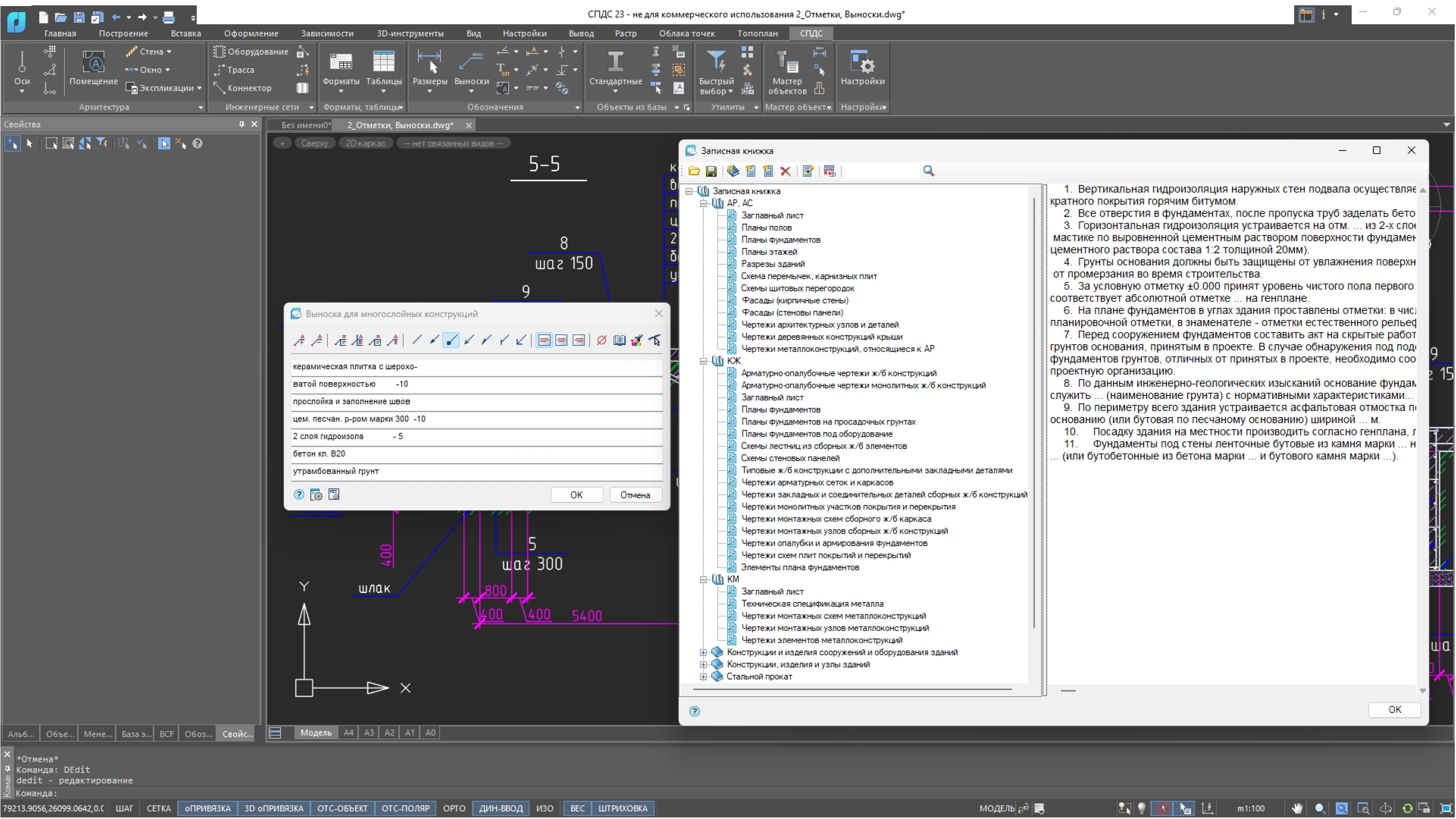Viewport: 1456px width, 819px height.
Task: Open the Стена dropdown in ribbon
Action: point(168,51)
